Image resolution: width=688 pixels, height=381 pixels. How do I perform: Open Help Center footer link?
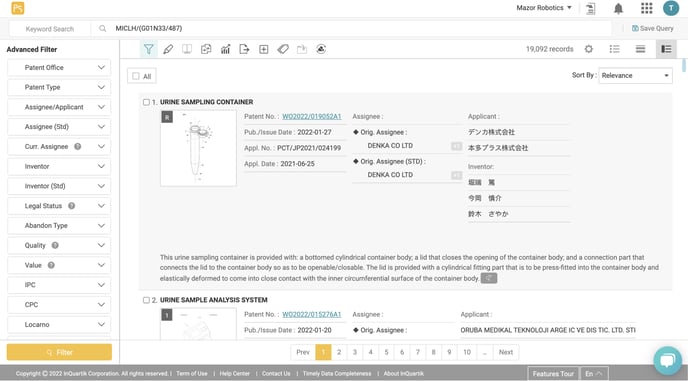point(235,374)
